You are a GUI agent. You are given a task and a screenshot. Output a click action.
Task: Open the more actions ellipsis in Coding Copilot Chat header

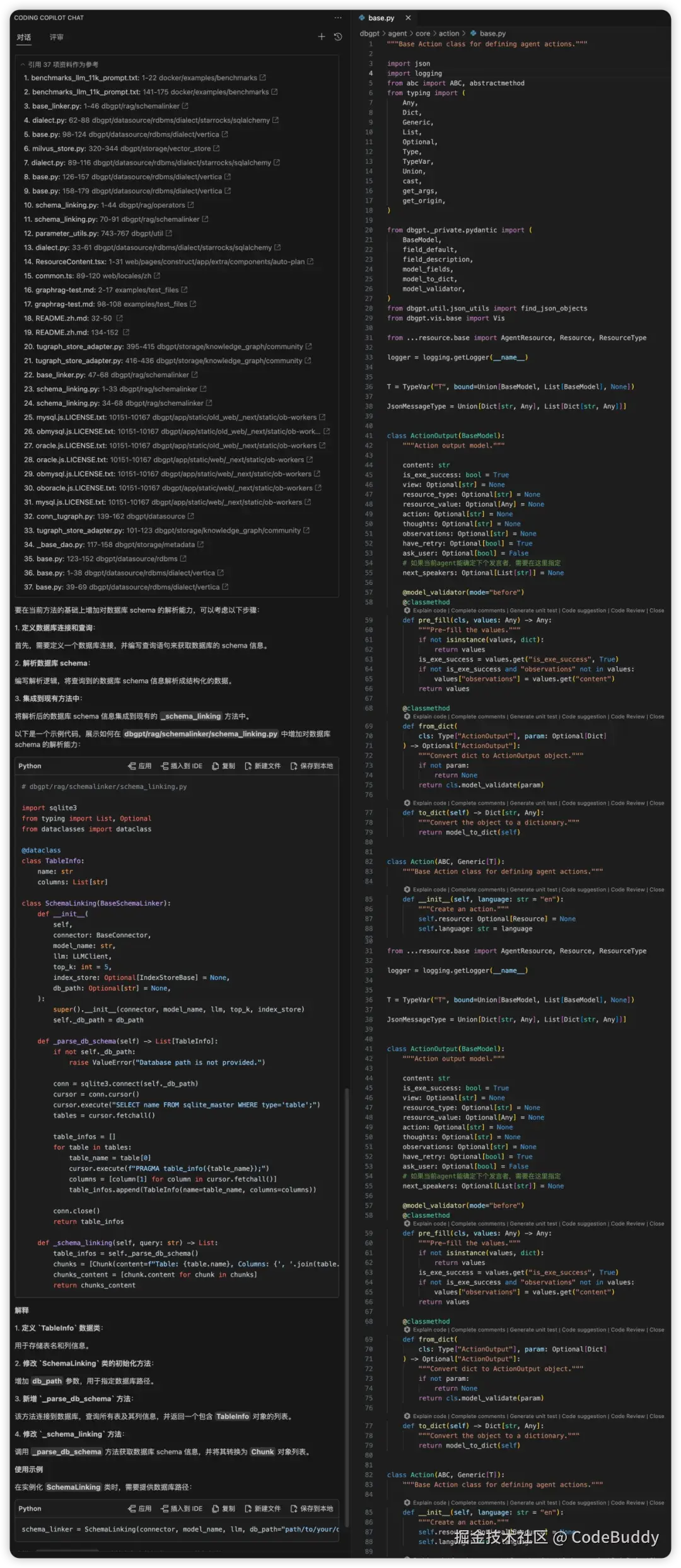click(x=338, y=18)
